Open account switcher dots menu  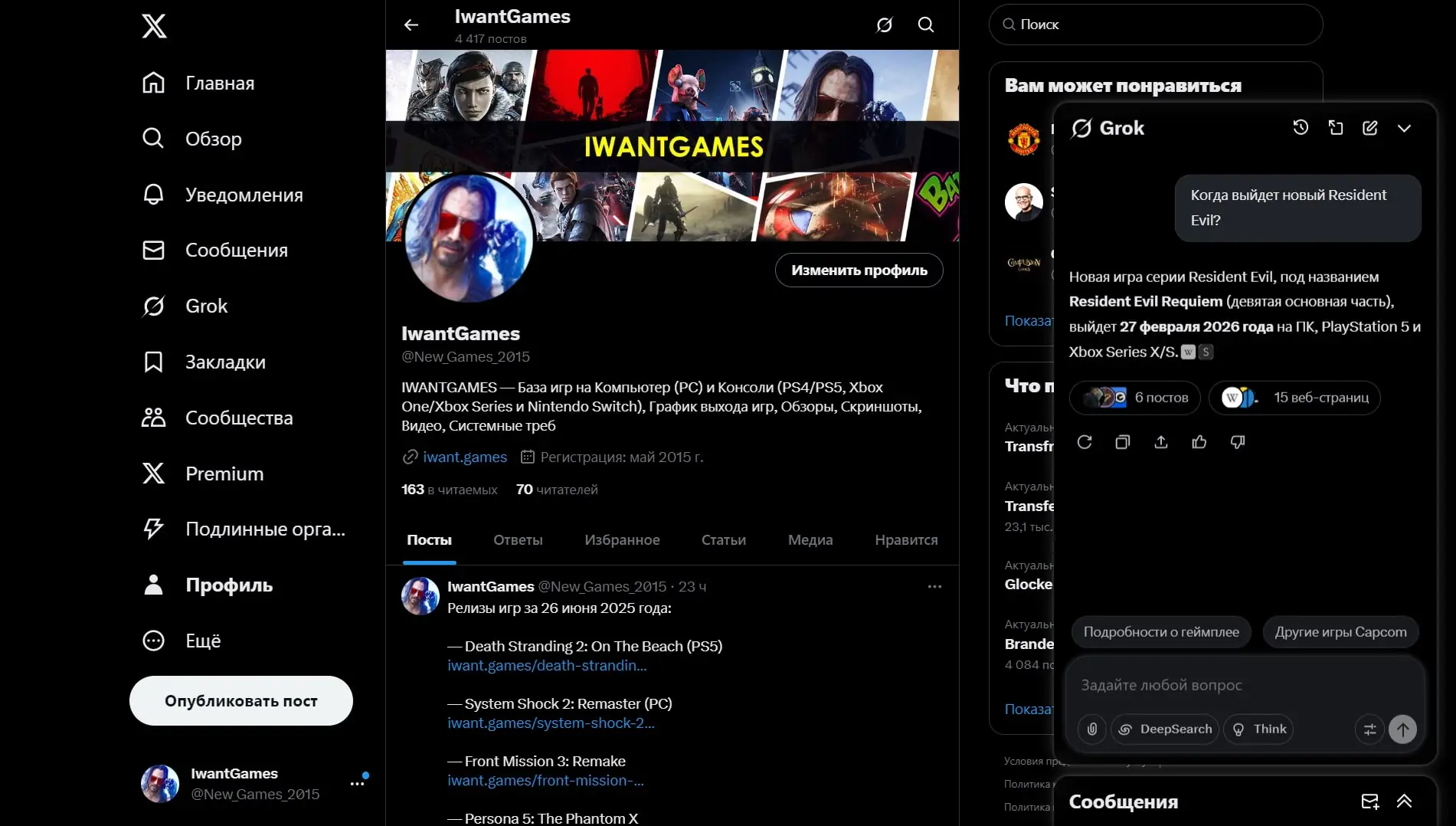coord(358,783)
